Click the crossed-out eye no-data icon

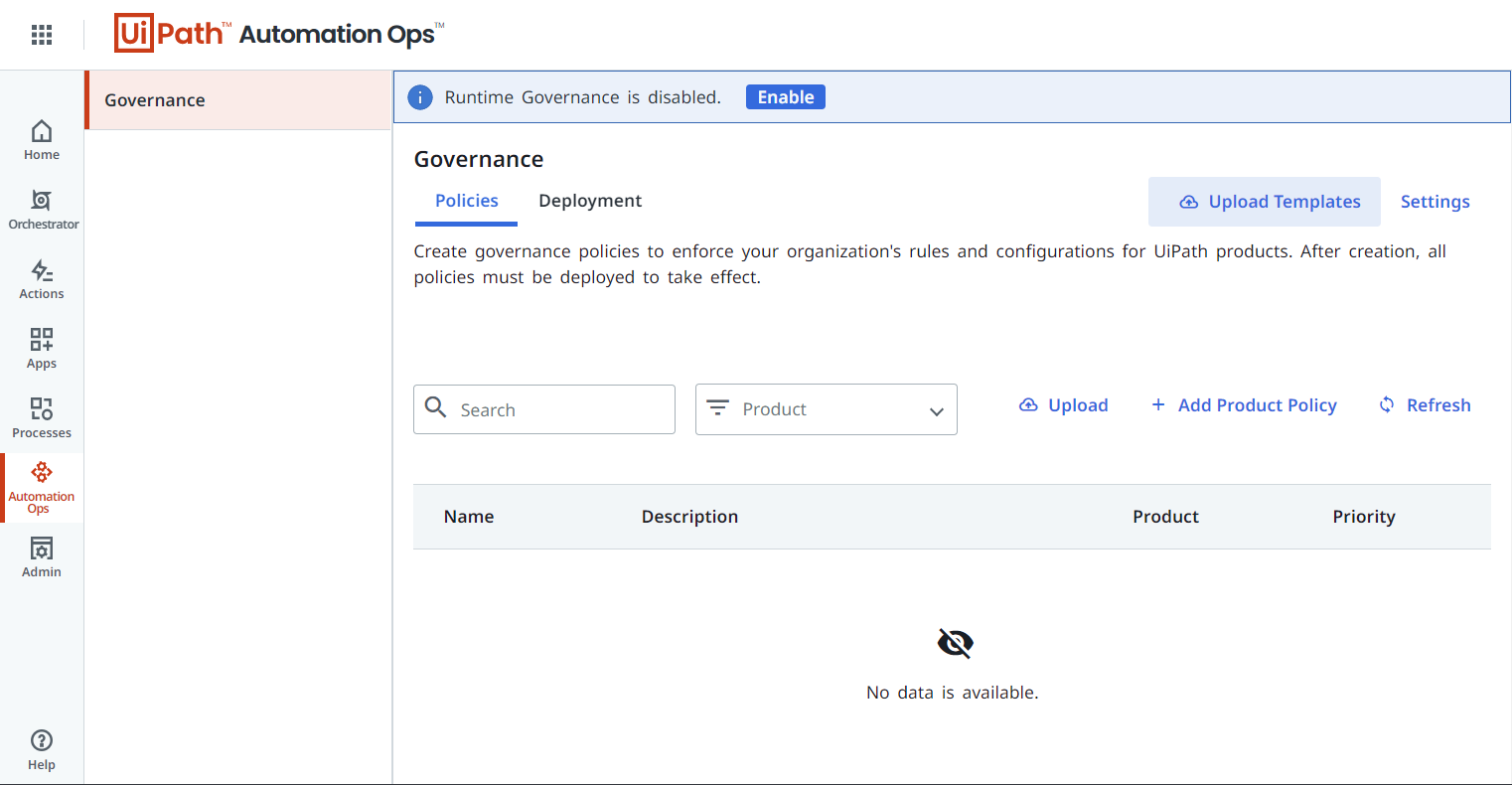[x=955, y=643]
